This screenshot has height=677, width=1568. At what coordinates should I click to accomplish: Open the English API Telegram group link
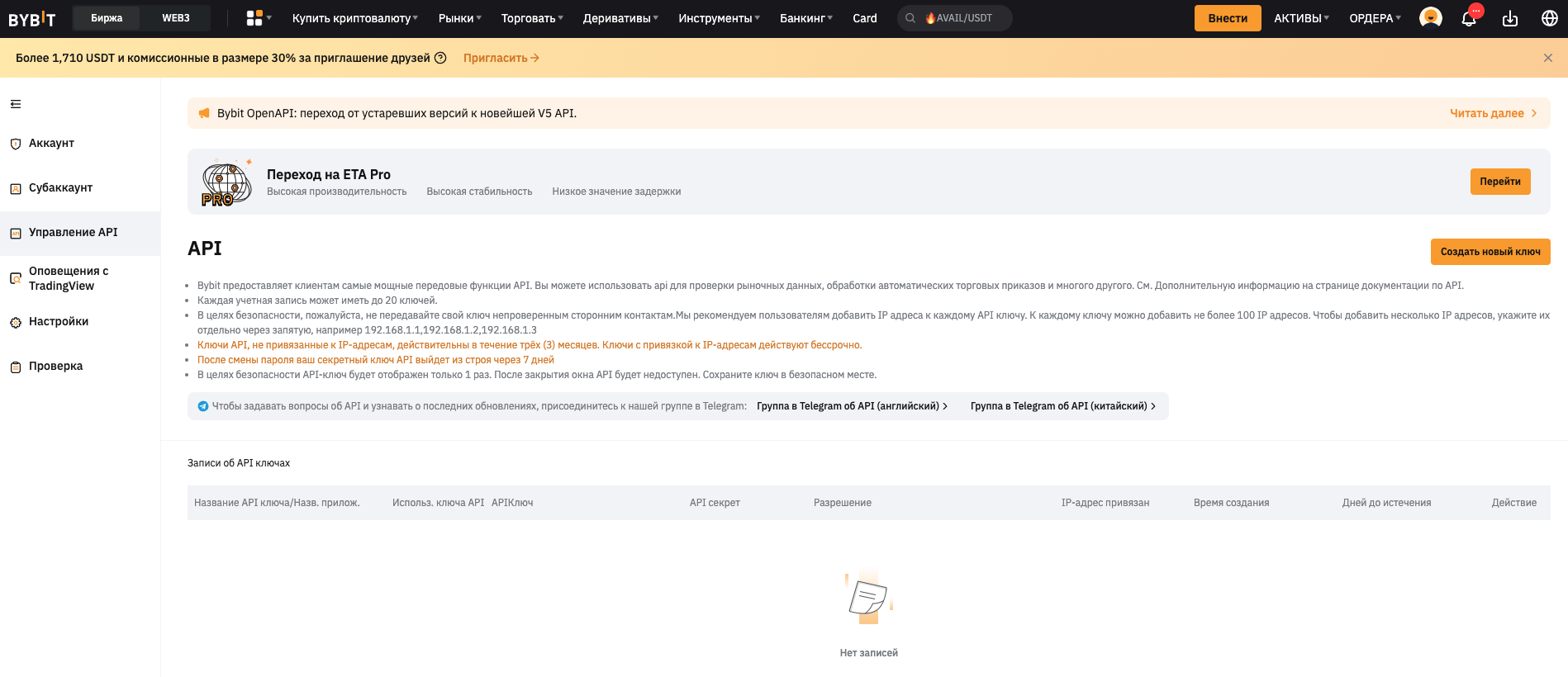[851, 406]
